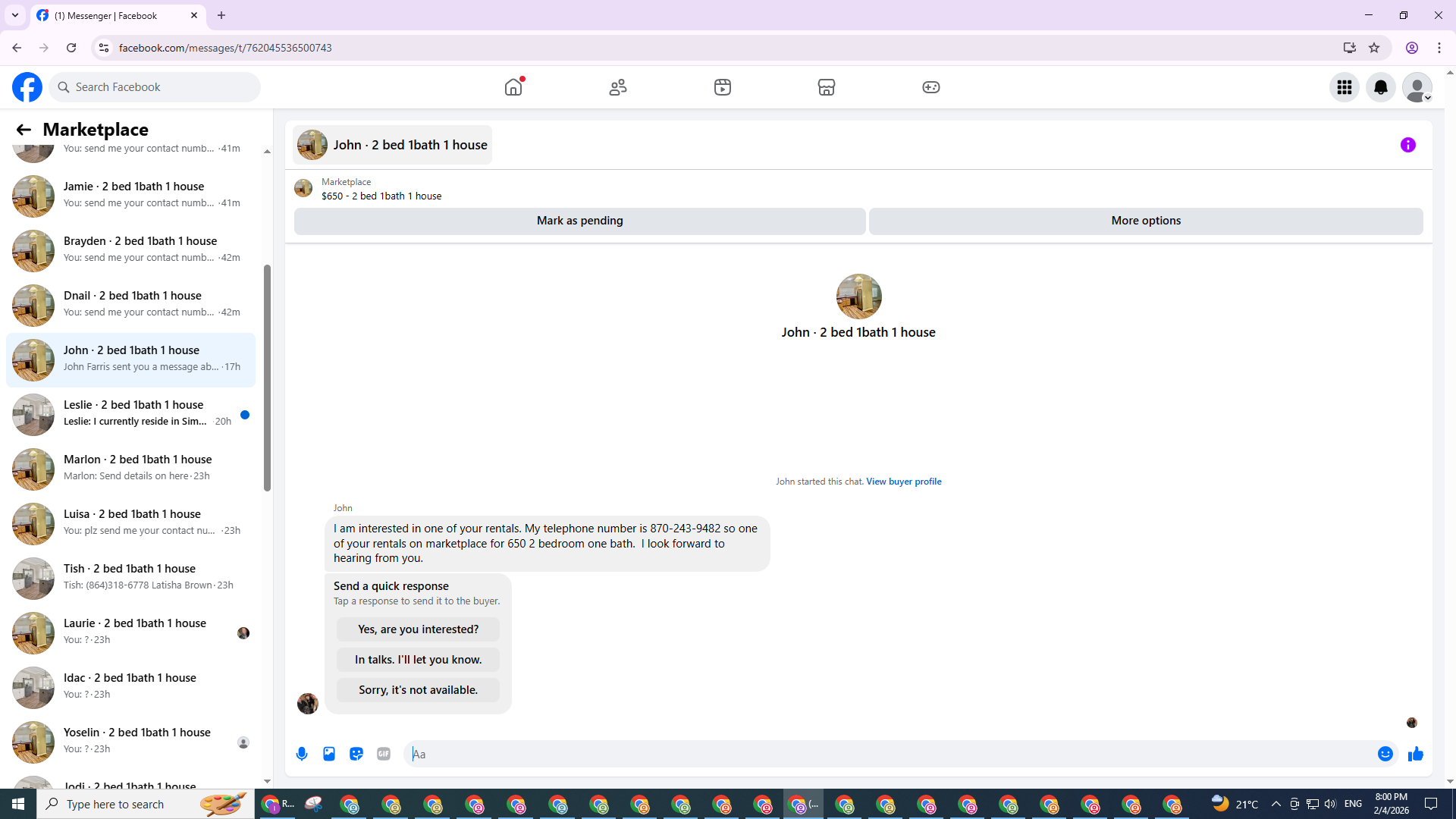Open Facebook notifications bell
This screenshot has height=819, width=1456.
coord(1380,87)
